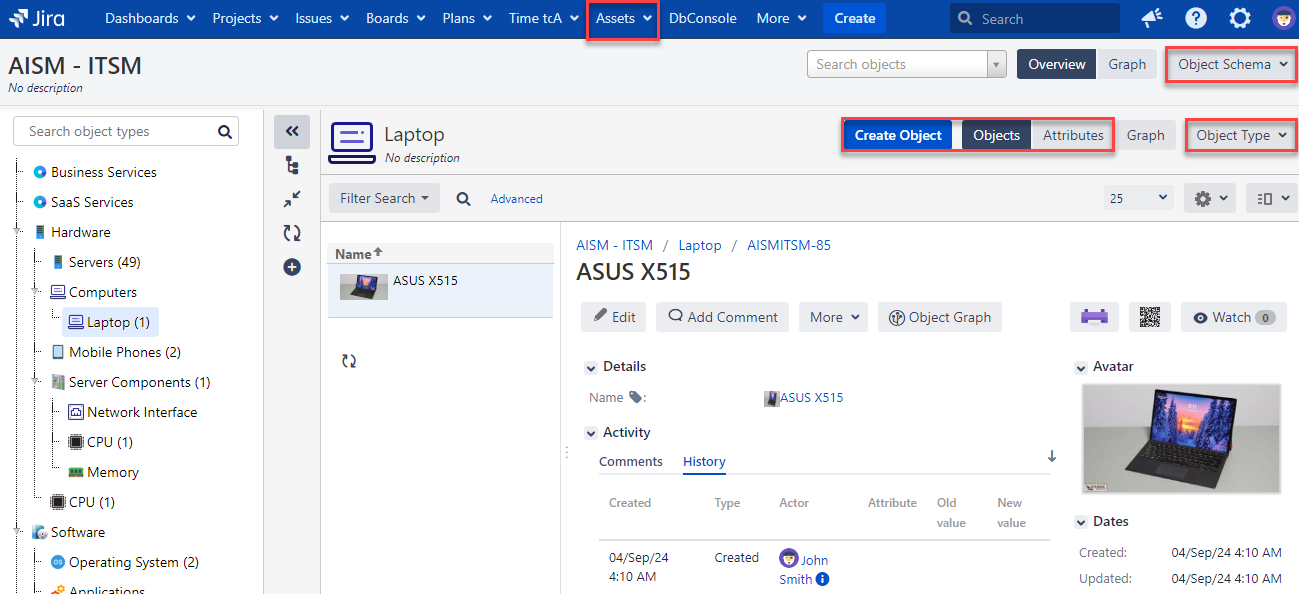1299x594 pixels.
Task: Switch to the Comments tab
Action: tap(631, 461)
